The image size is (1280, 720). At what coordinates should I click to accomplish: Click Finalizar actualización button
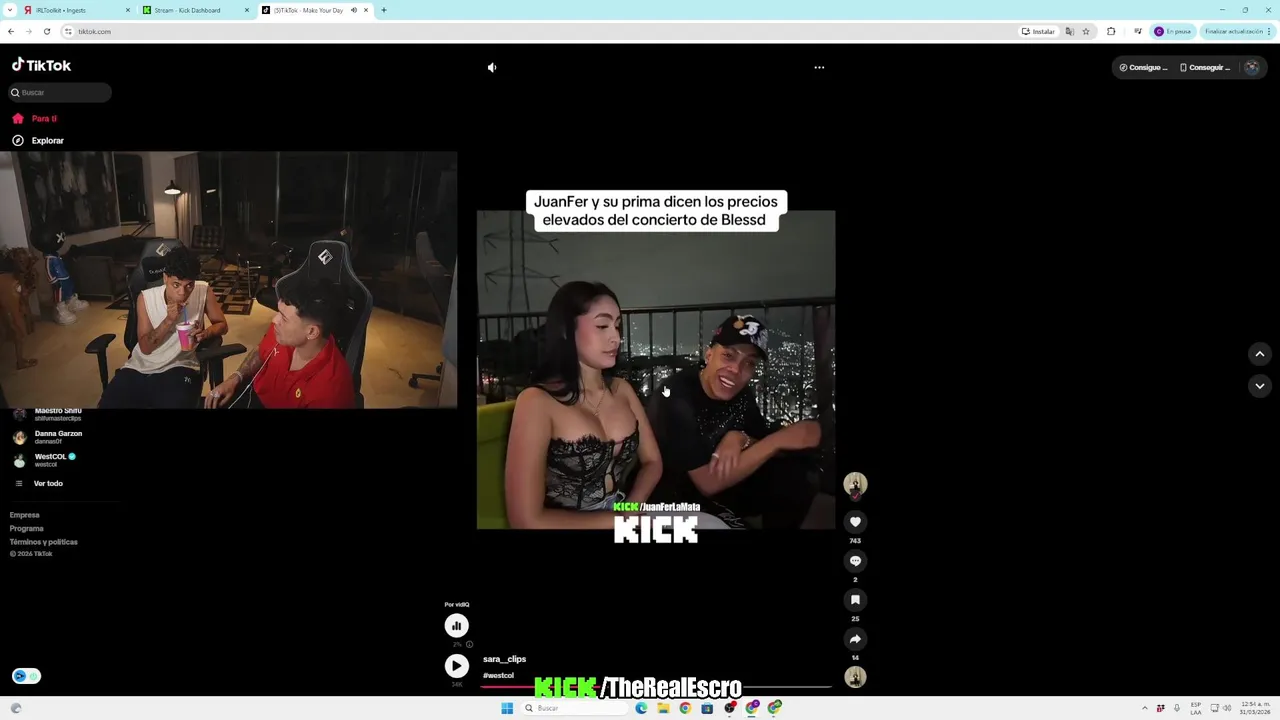coord(1238,31)
